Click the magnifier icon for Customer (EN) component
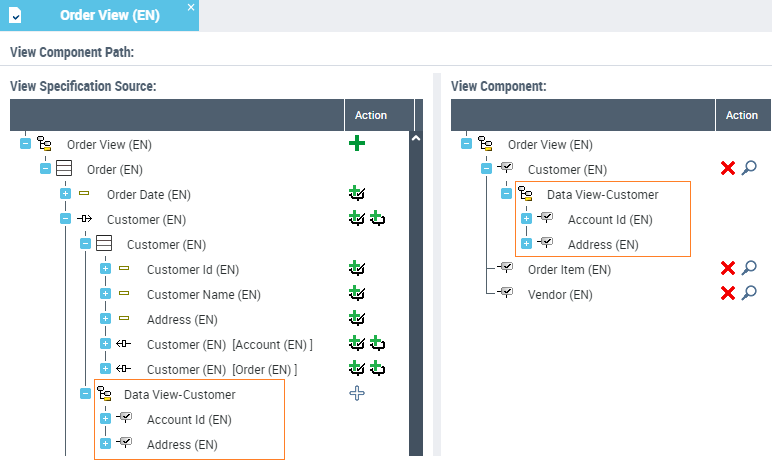 [749, 168]
